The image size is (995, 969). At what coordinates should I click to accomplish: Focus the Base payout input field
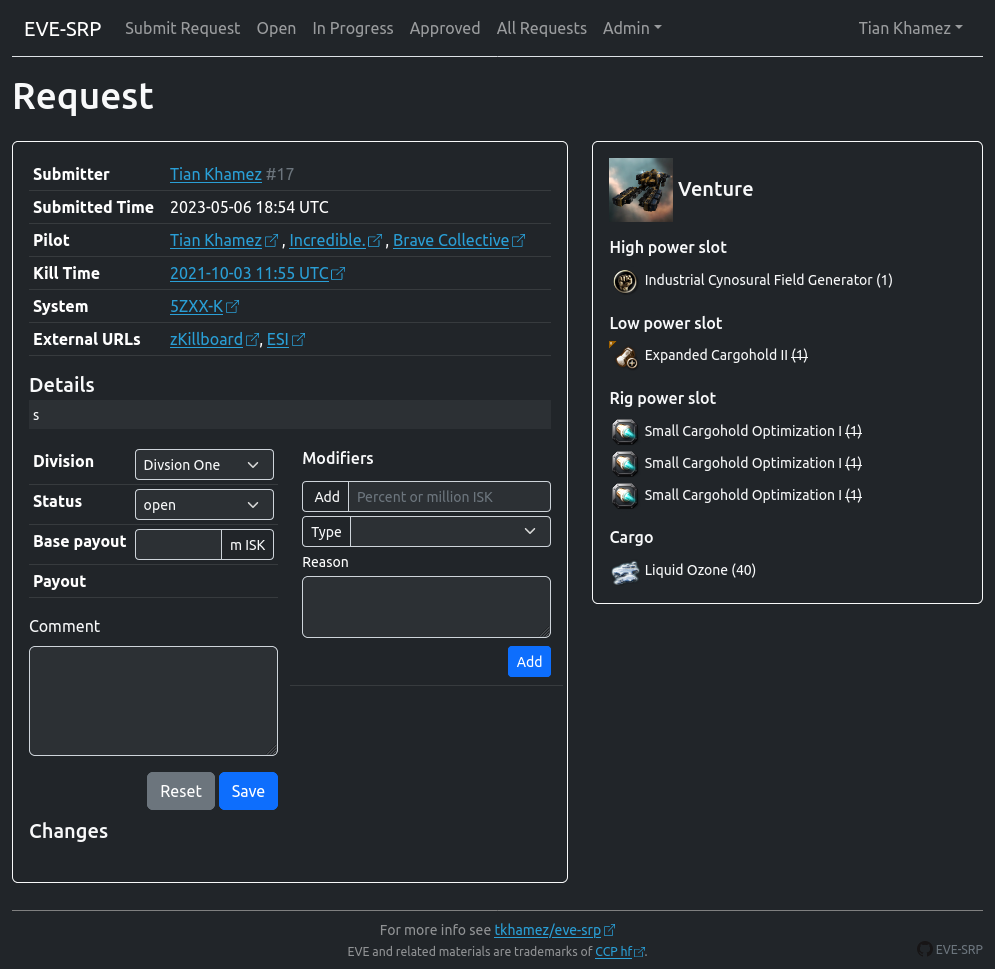pos(178,545)
